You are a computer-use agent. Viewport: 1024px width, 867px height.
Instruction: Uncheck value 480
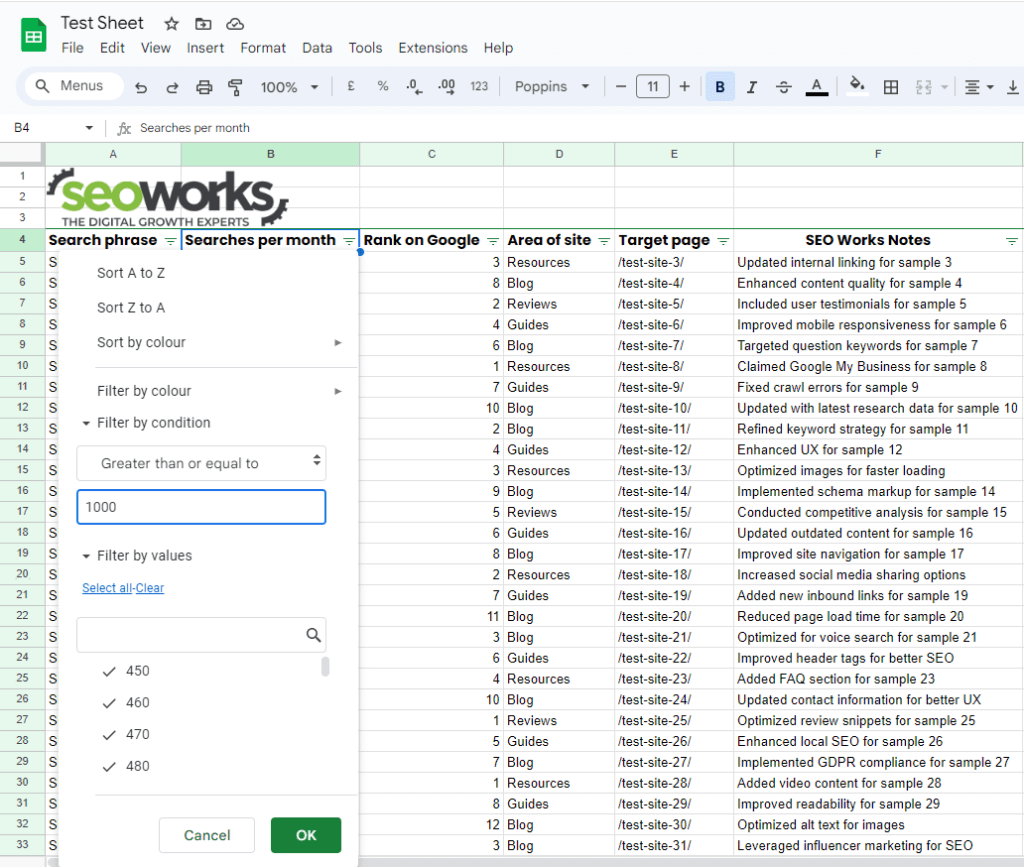(109, 766)
